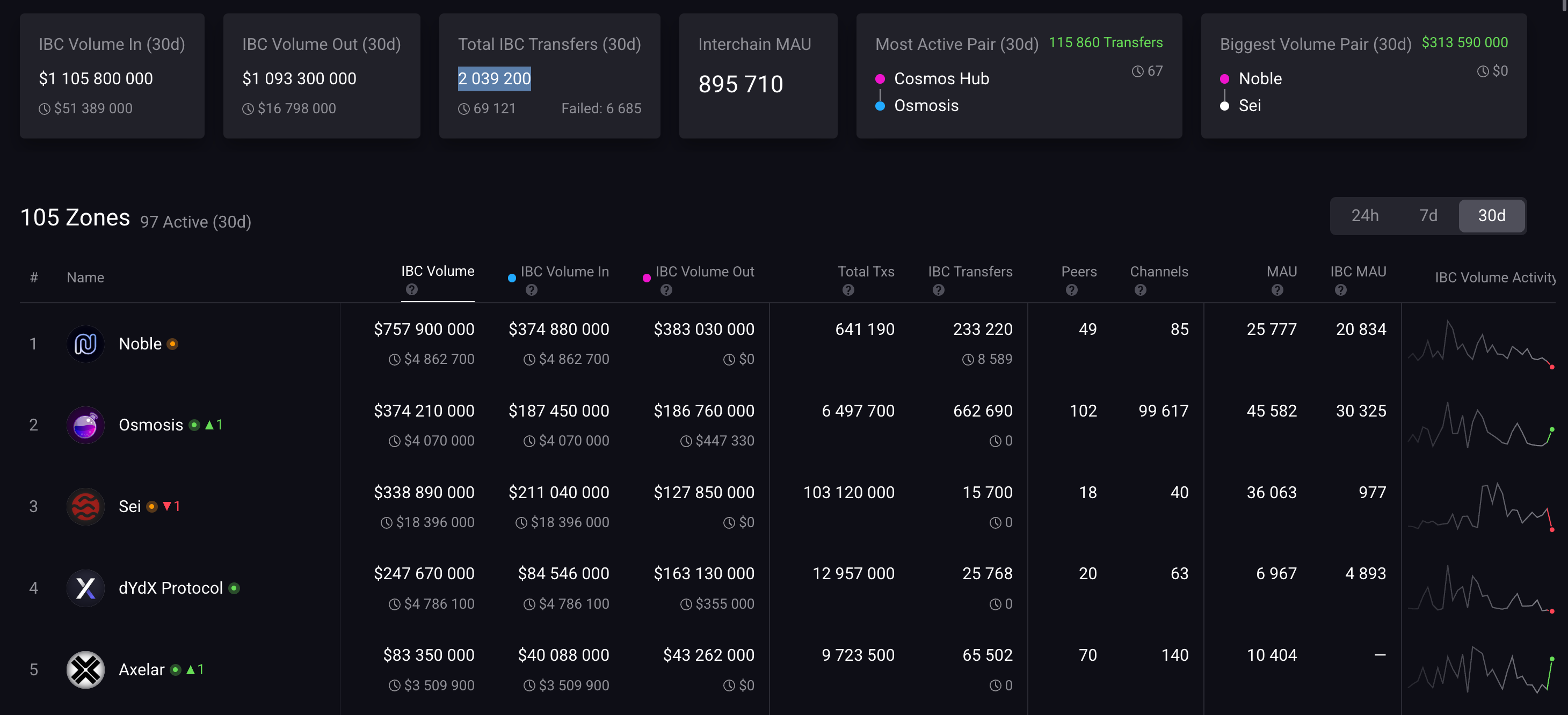This screenshot has width=1568, height=715.
Task: Click highlighted 2 039 200 transfers value
Action: 494,78
